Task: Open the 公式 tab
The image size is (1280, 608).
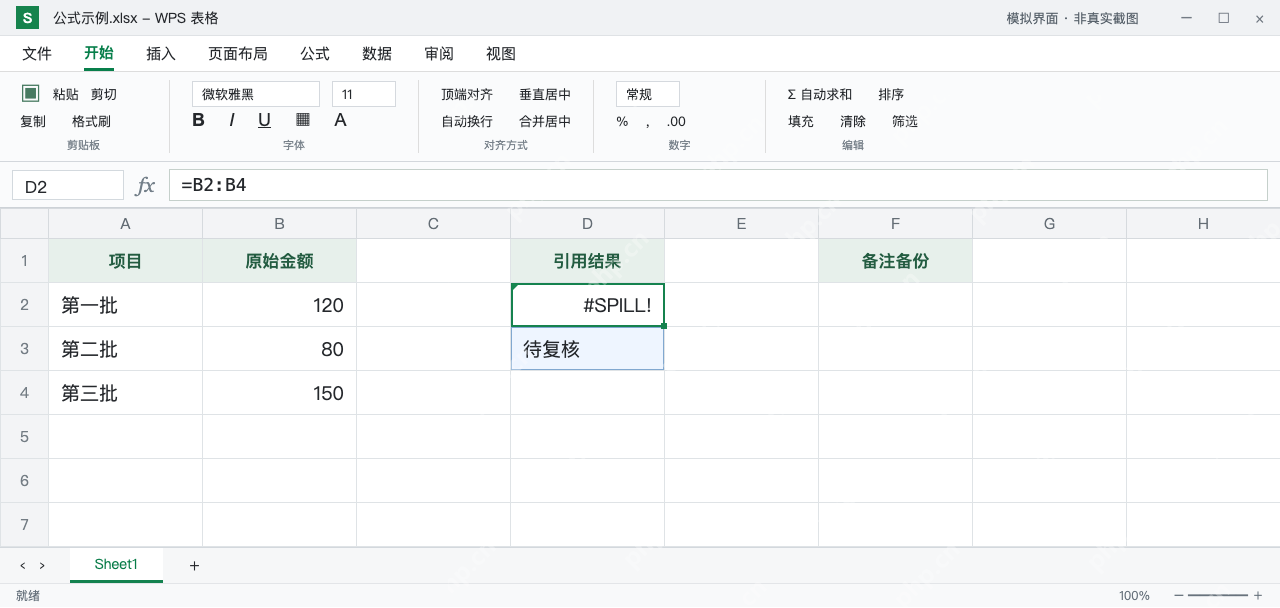Action: click(x=315, y=54)
